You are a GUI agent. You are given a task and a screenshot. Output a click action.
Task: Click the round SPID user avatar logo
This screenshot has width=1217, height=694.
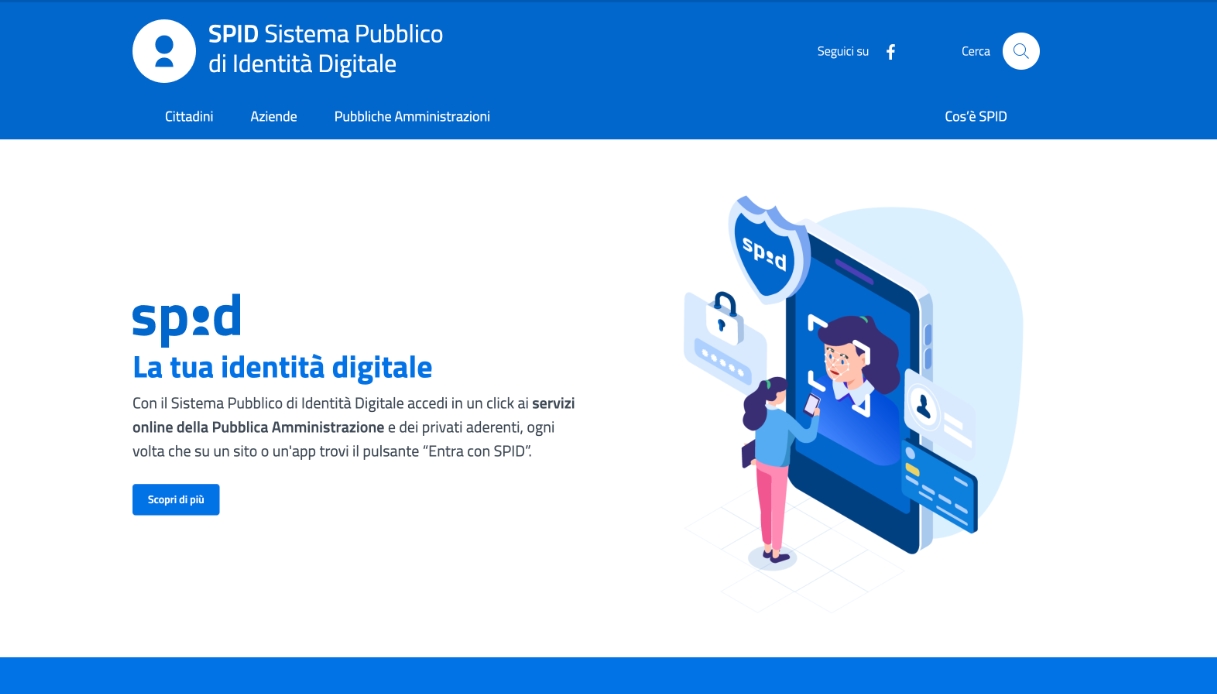pos(164,51)
